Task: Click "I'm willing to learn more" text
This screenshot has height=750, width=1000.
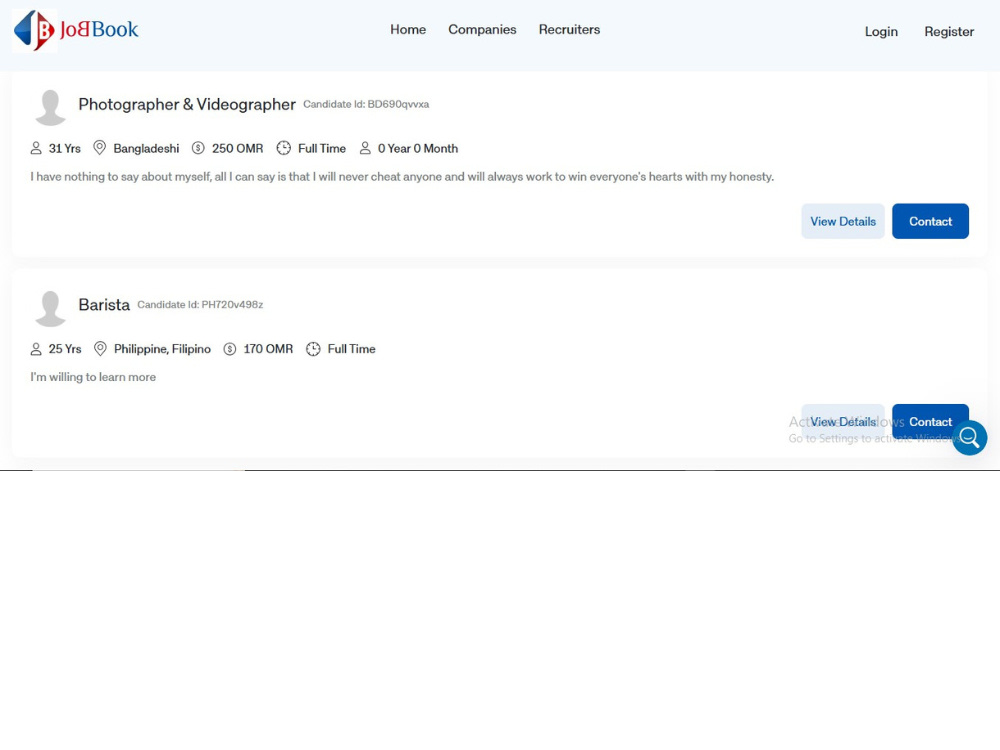Action: pyautogui.click(x=93, y=377)
